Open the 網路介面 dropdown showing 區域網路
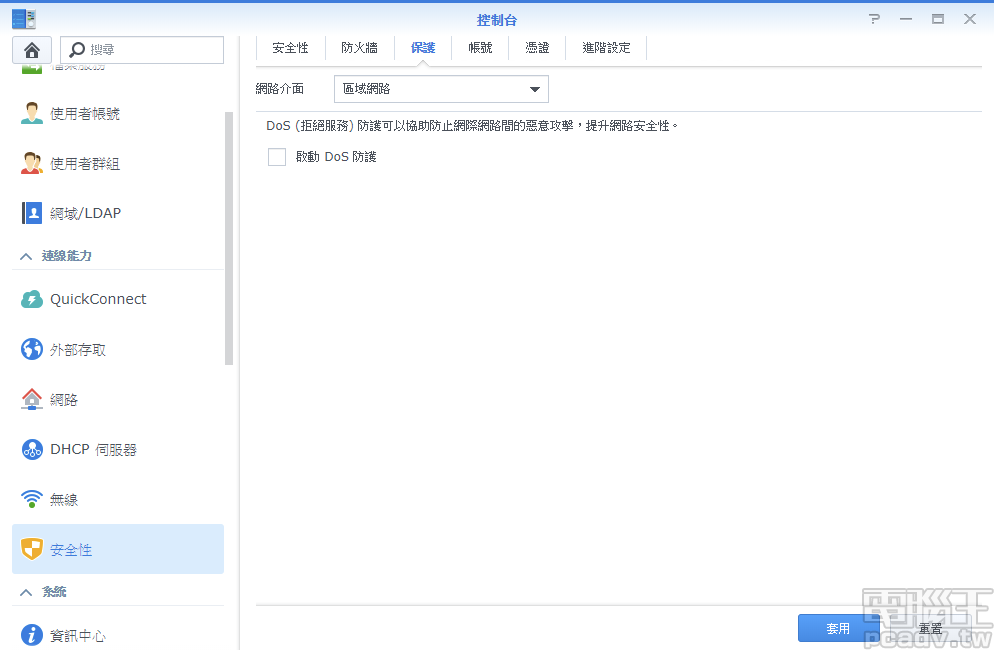The image size is (994, 650). coord(440,88)
